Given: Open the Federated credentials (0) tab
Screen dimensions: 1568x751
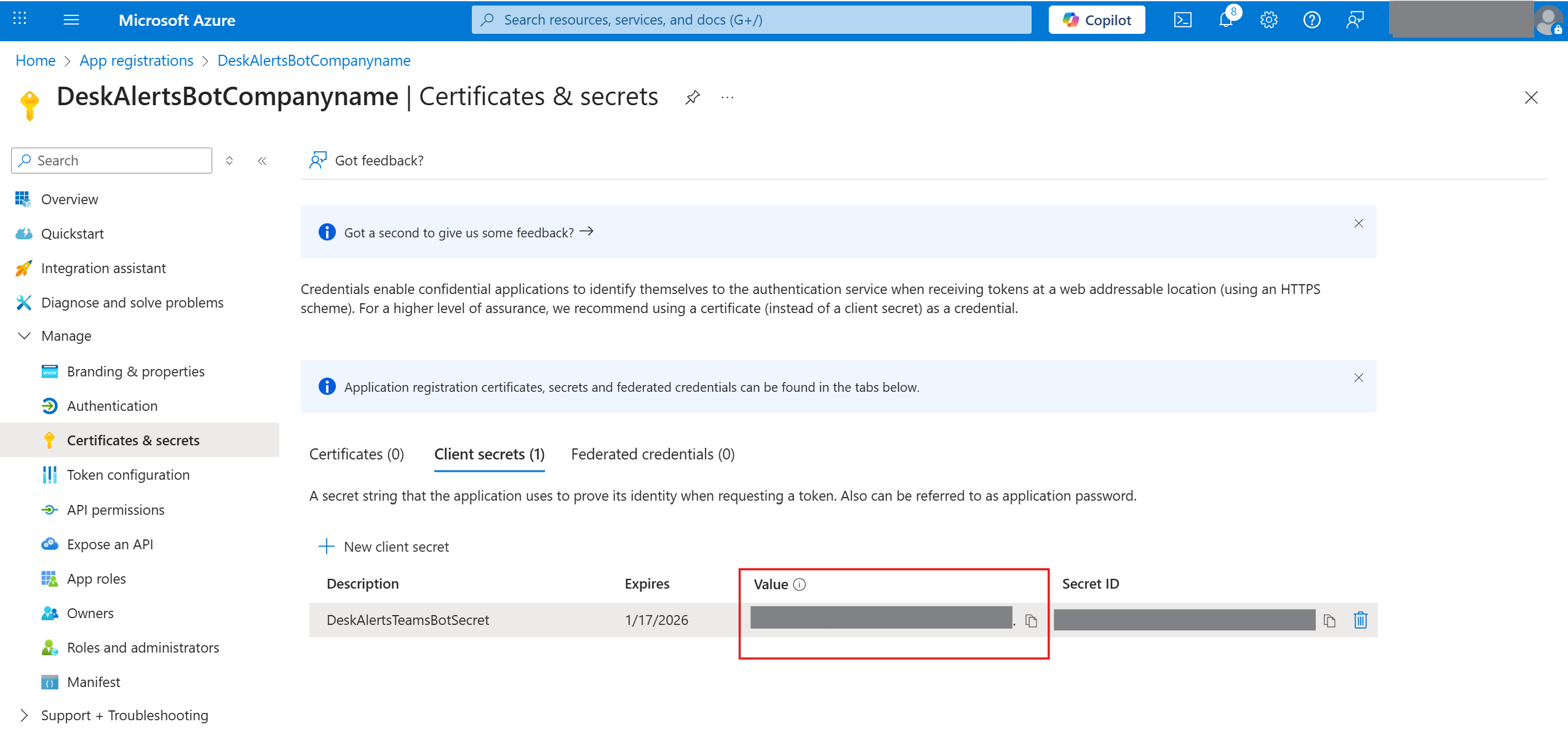Looking at the screenshot, I should 653,454.
